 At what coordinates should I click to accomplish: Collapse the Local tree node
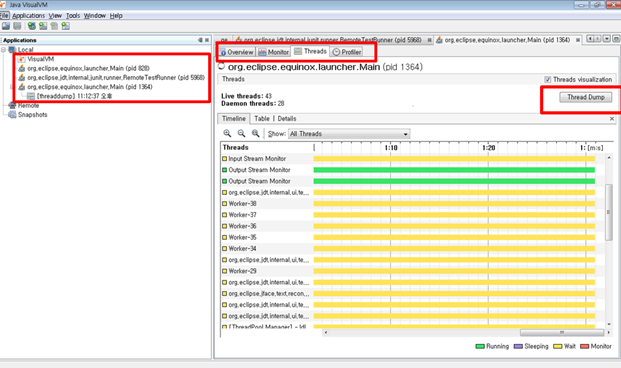click(3, 50)
